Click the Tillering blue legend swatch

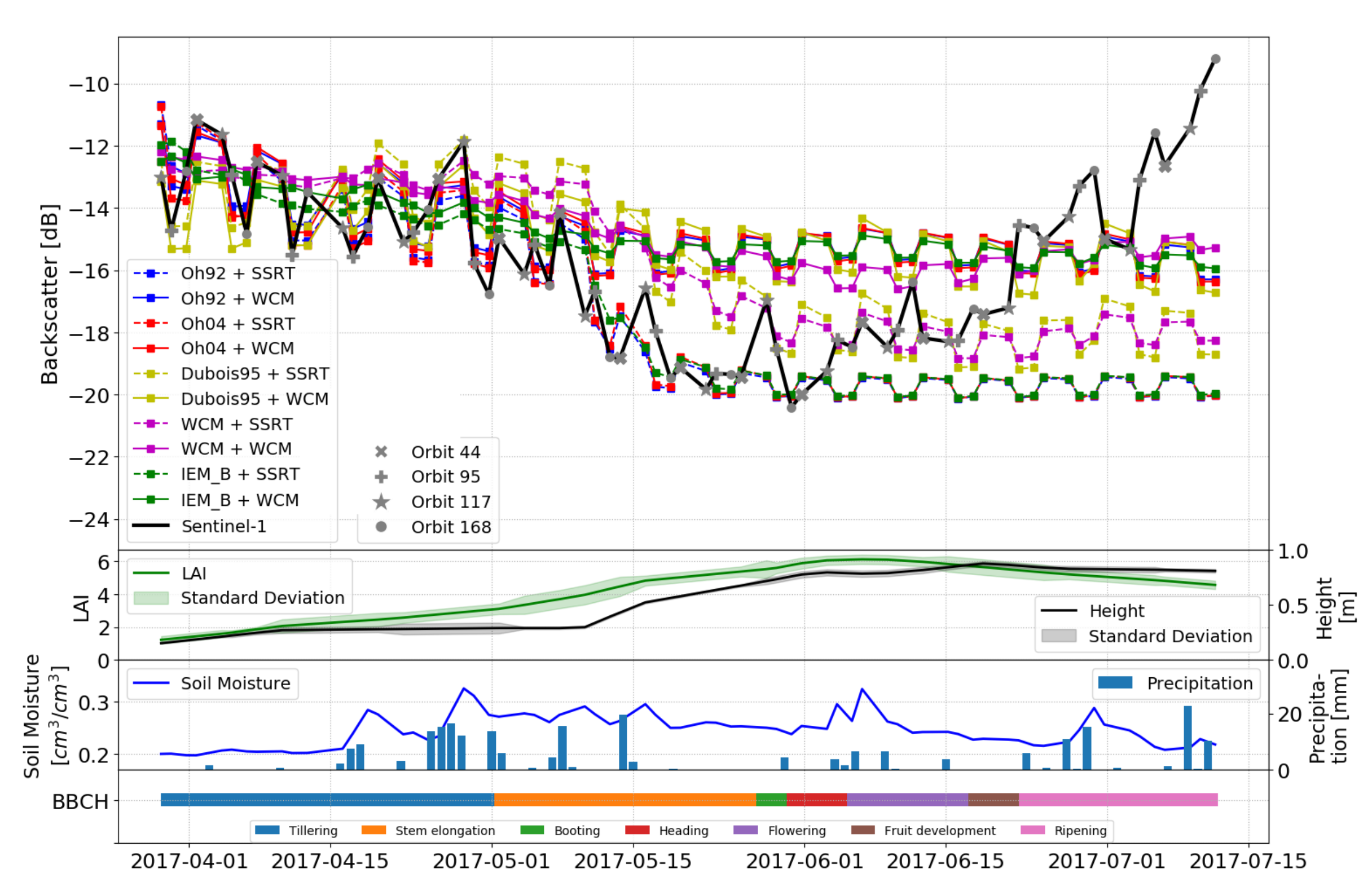tap(267, 830)
